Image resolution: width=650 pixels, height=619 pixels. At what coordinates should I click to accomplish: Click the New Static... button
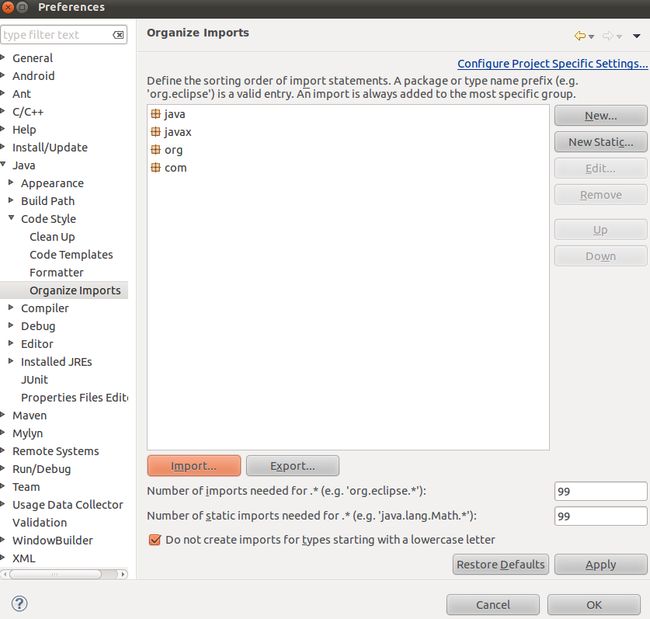[x=600, y=142]
